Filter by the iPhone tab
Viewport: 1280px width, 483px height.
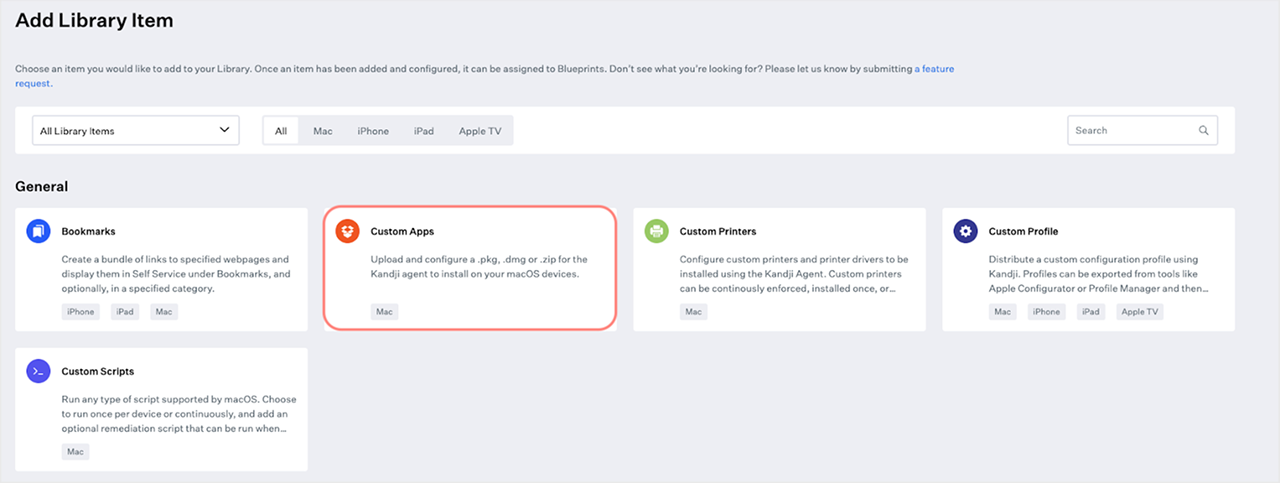click(373, 131)
